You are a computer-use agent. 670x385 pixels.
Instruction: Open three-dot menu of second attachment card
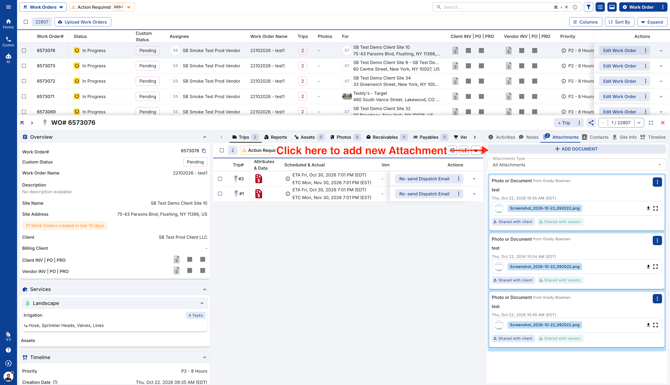(x=657, y=240)
